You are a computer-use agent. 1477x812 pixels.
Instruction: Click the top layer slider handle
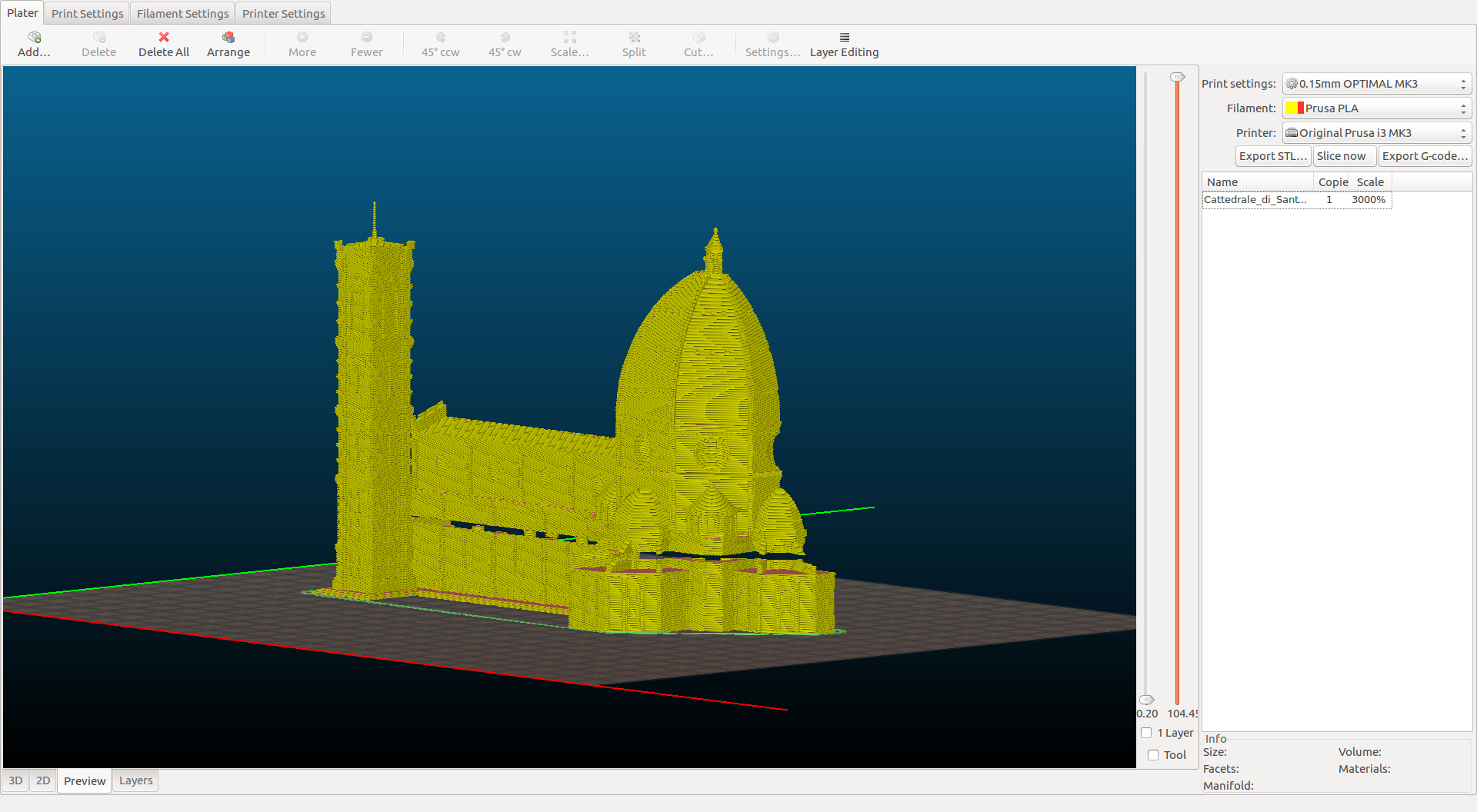(x=1177, y=77)
